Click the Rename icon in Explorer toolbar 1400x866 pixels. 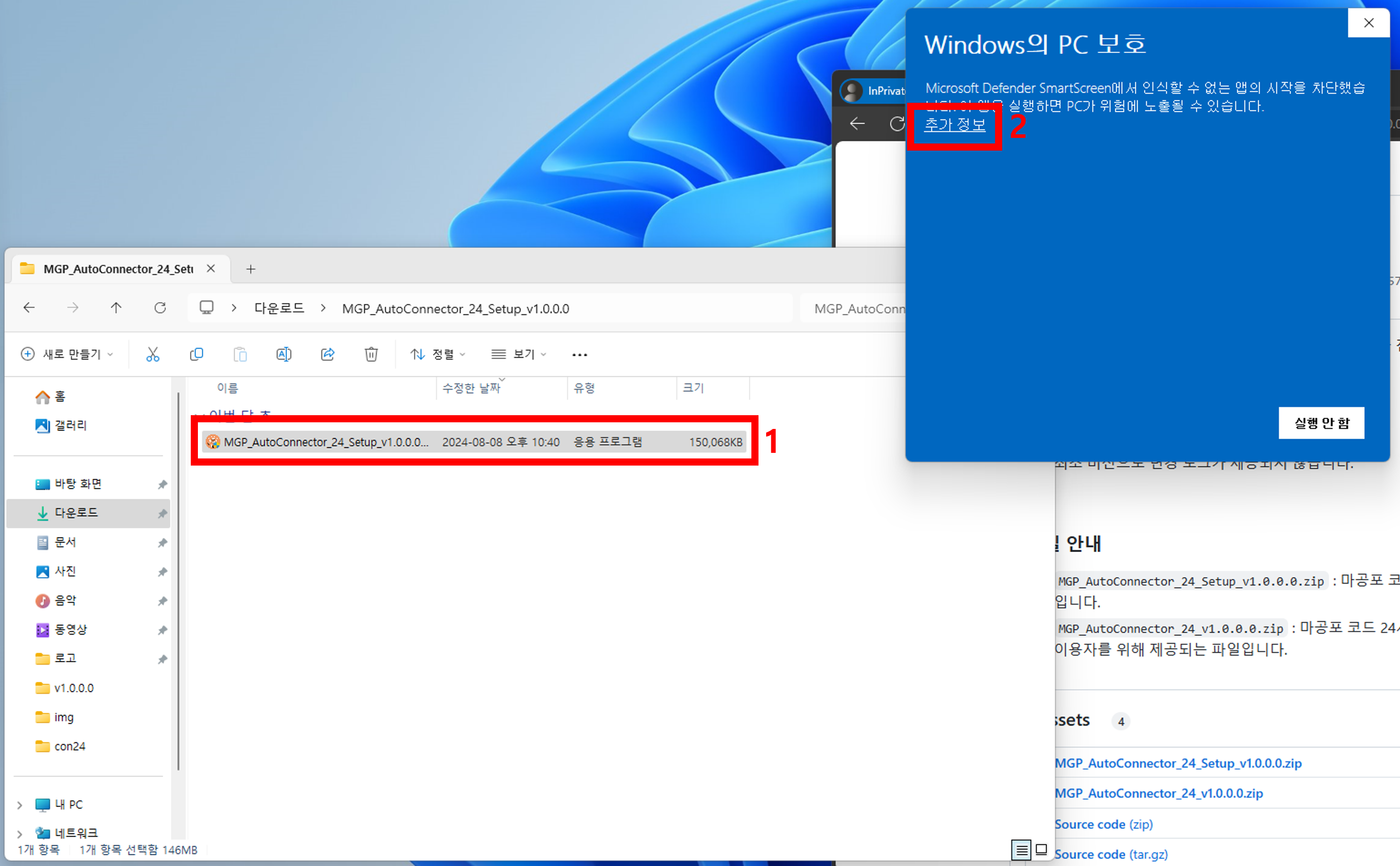(x=284, y=355)
